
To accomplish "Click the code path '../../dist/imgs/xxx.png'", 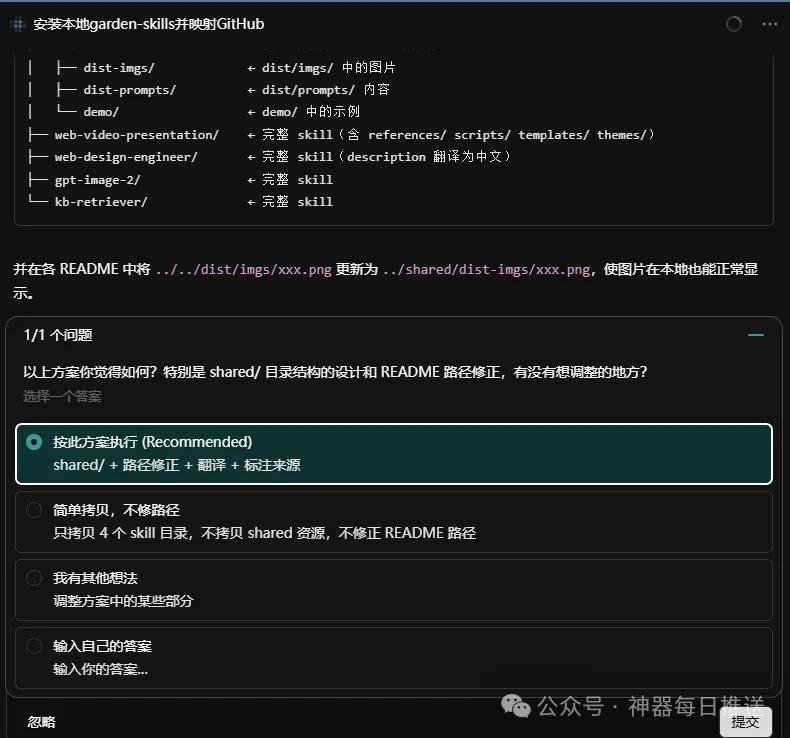I will click(243, 270).
